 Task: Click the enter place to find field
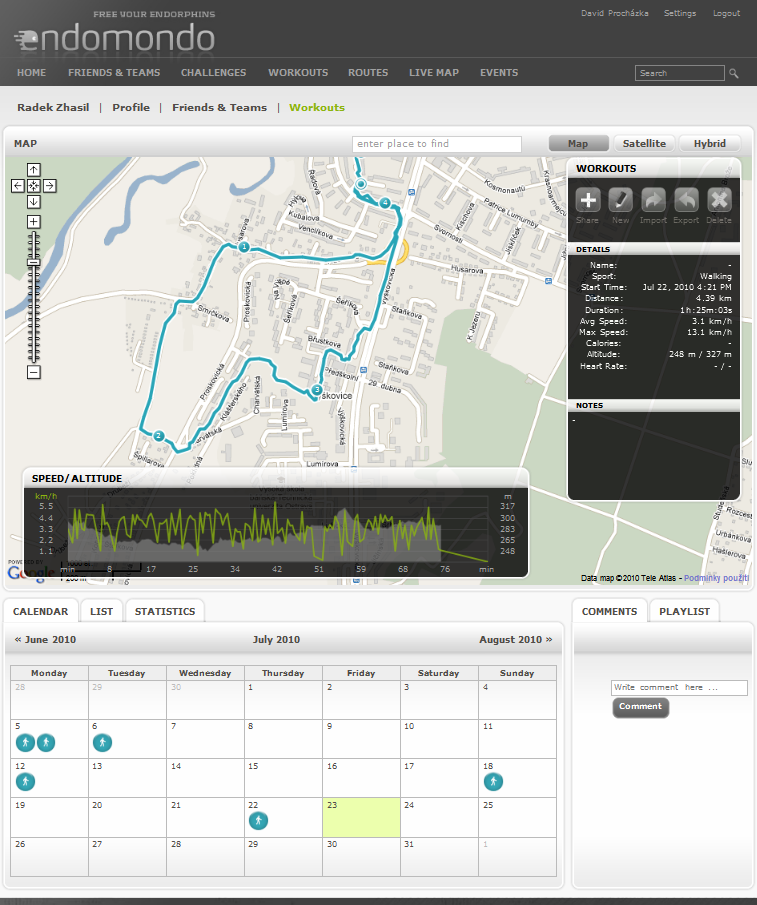(437, 144)
